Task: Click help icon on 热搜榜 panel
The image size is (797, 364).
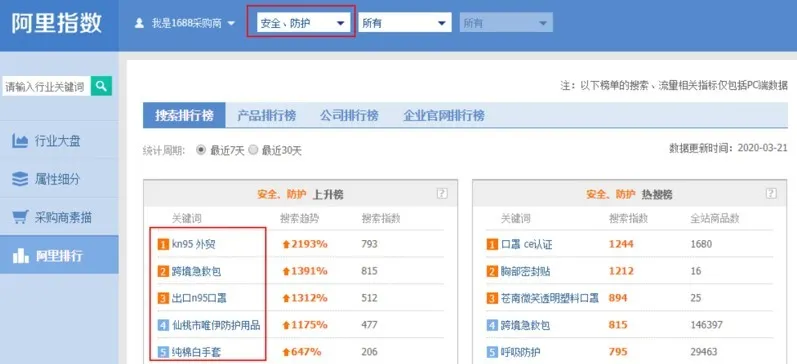Action: (x=771, y=193)
